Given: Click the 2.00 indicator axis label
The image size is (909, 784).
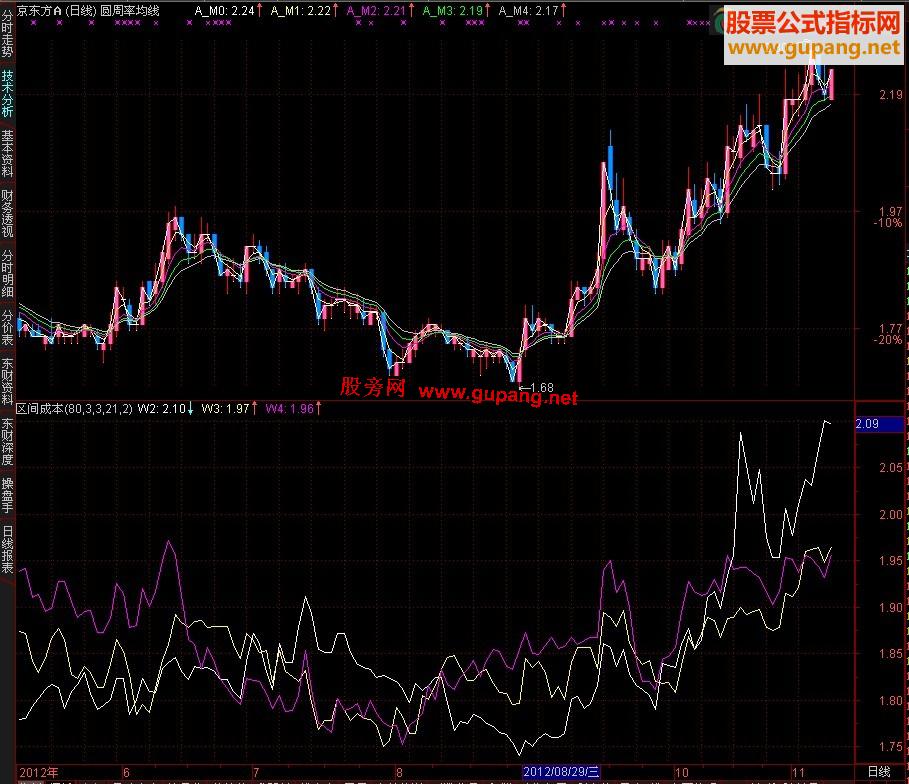Looking at the screenshot, I should point(890,514).
